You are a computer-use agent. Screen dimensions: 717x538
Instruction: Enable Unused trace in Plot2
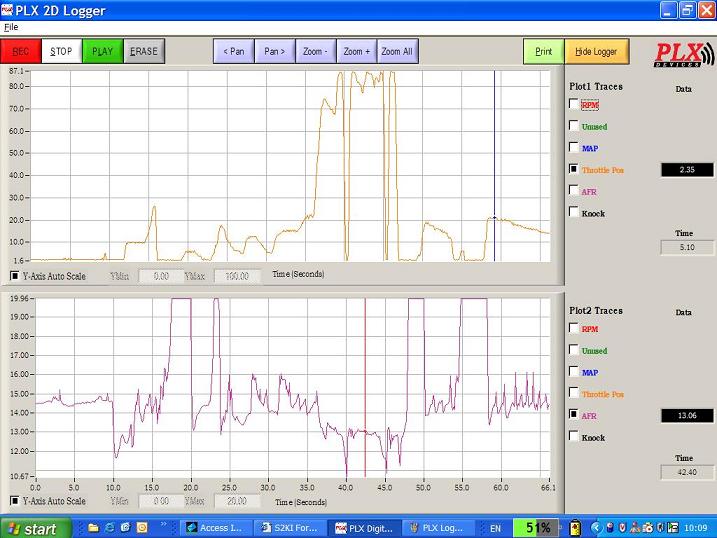pyautogui.click(x=573, y=349)
